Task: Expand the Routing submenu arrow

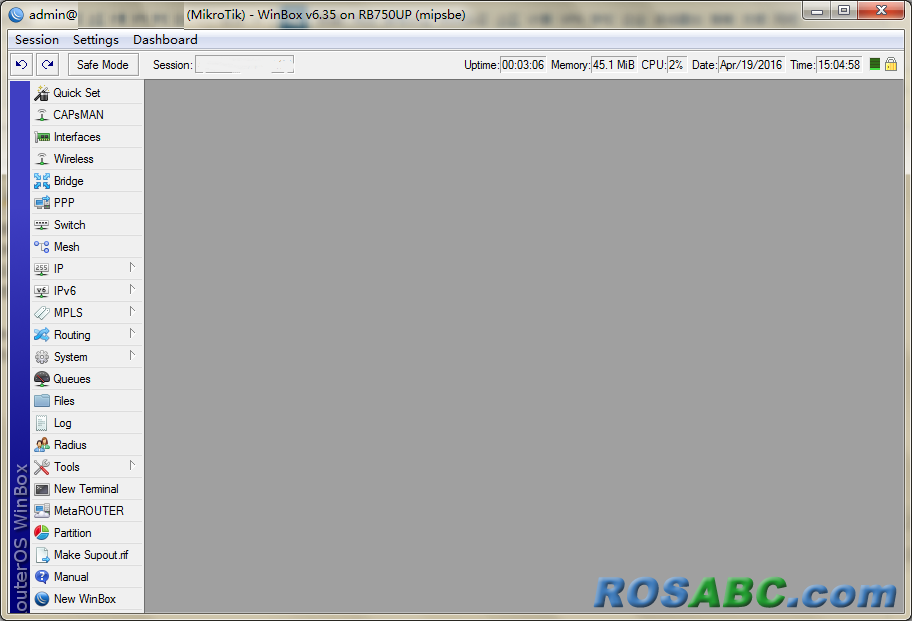Action: tap(132, 334)
